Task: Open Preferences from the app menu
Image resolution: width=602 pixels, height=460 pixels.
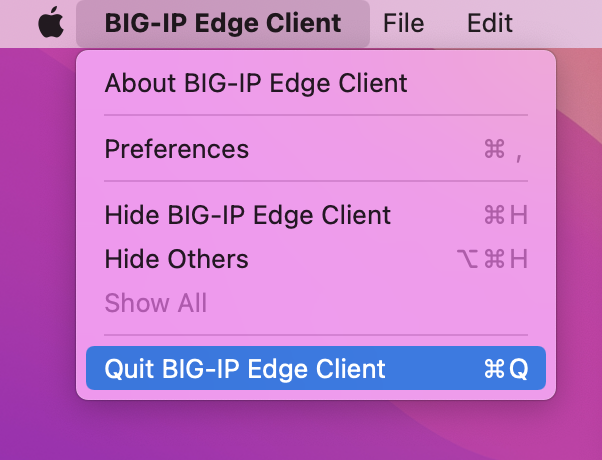Action: (316, 149)
